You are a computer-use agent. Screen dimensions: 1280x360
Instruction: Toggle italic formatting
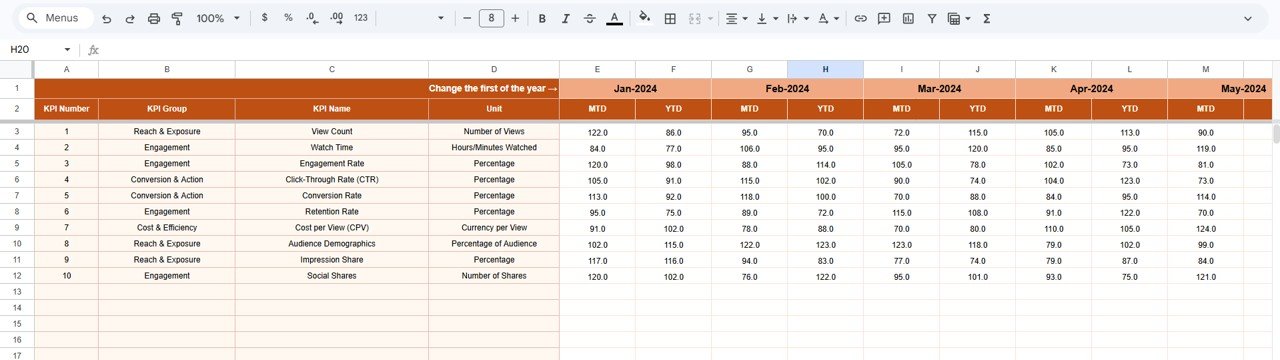pos(565,18)
